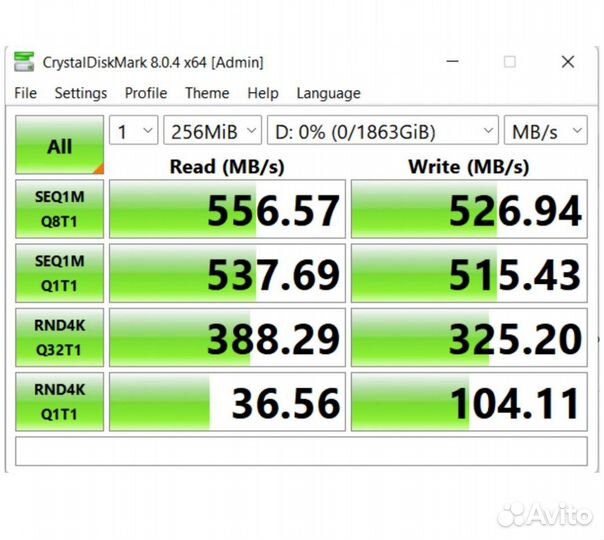Click the Read (MB/s) column header

pyautogui.click(x=227, y=167)
